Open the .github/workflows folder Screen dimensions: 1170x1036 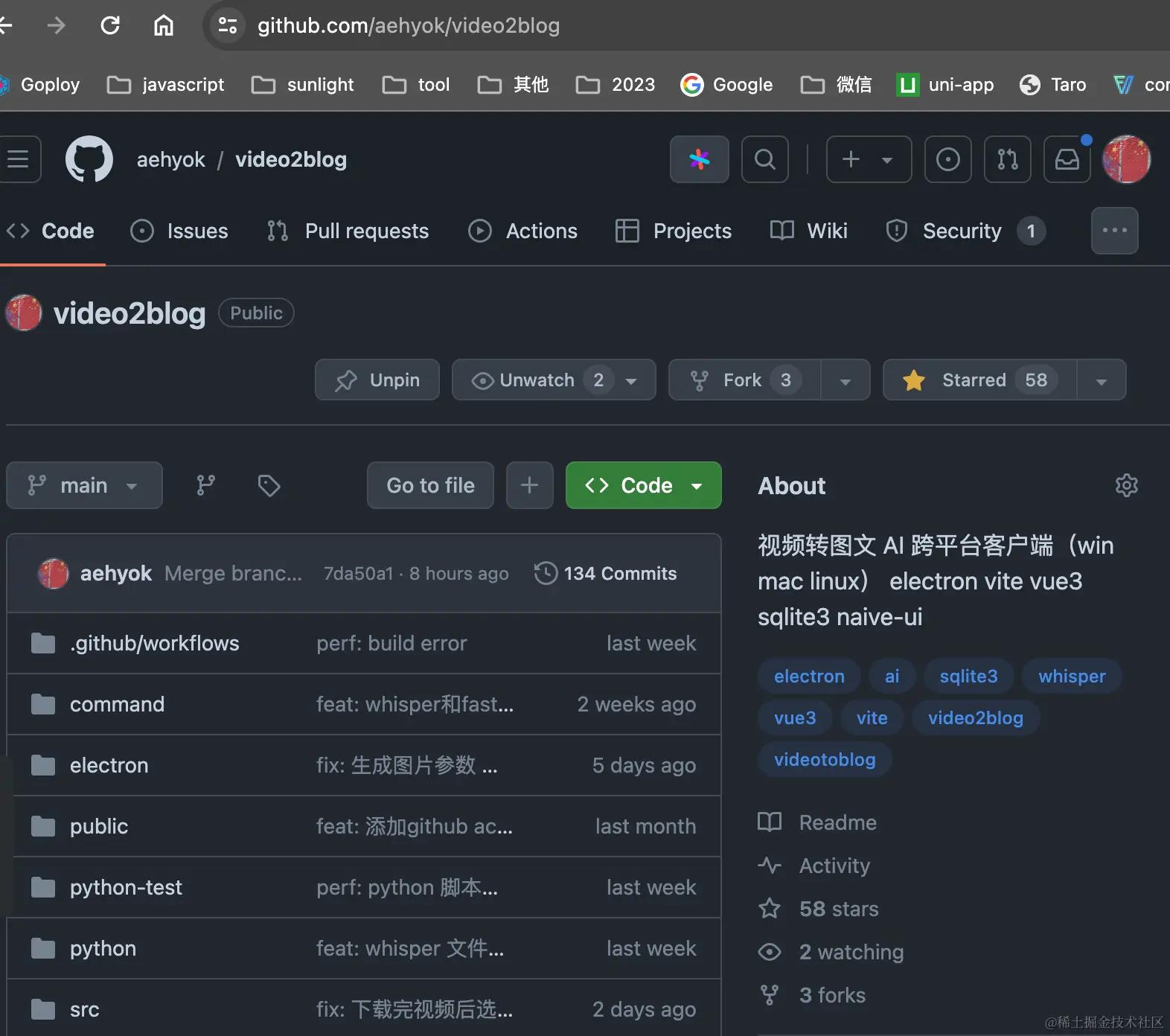pyautogui.click(x=154, y=643)
